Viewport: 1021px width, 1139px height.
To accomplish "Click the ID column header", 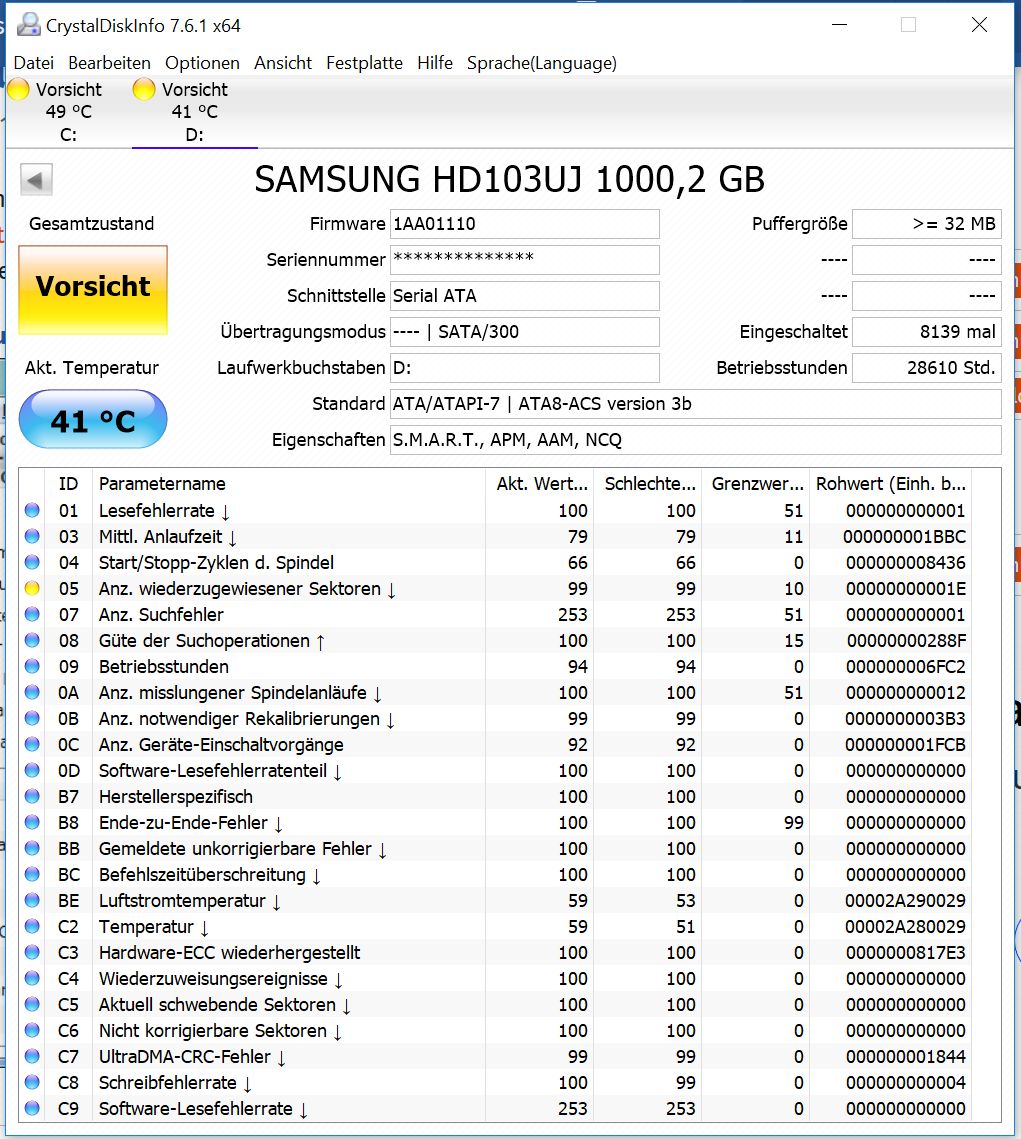I will 68,484.
